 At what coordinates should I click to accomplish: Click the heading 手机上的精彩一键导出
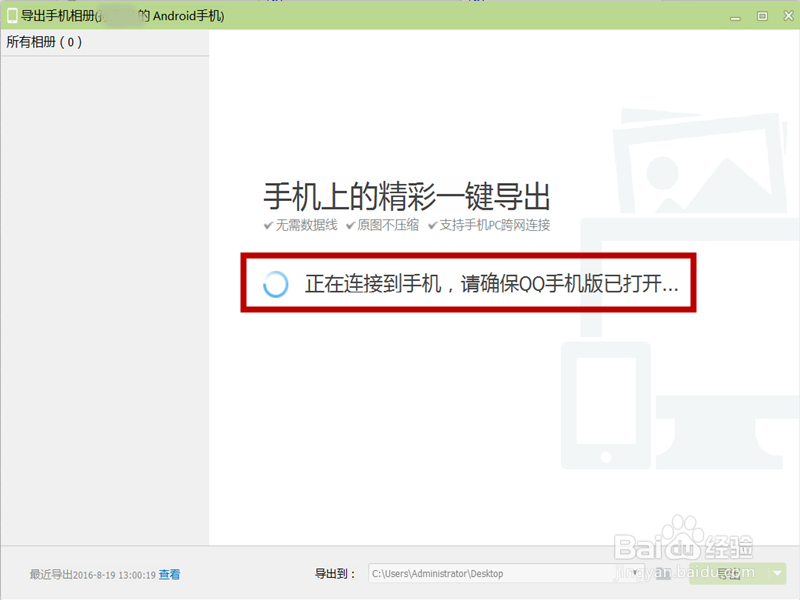(x=407, y=196)
